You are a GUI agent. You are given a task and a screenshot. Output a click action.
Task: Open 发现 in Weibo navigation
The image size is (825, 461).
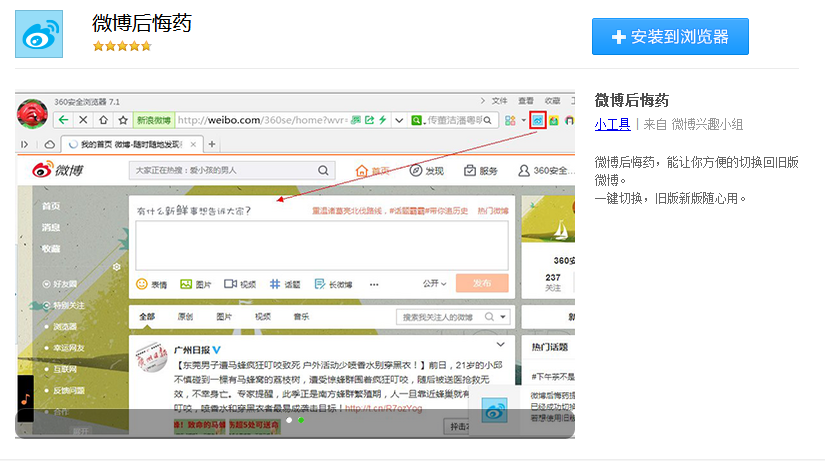(x=427, y=171)
